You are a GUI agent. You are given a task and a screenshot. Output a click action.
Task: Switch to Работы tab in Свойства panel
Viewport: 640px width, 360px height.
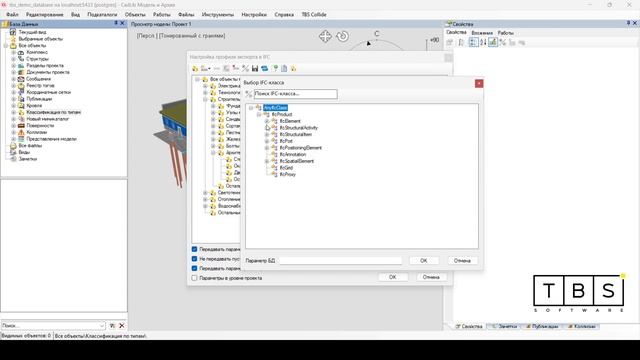pyautogui.click(x=505, y=33)
